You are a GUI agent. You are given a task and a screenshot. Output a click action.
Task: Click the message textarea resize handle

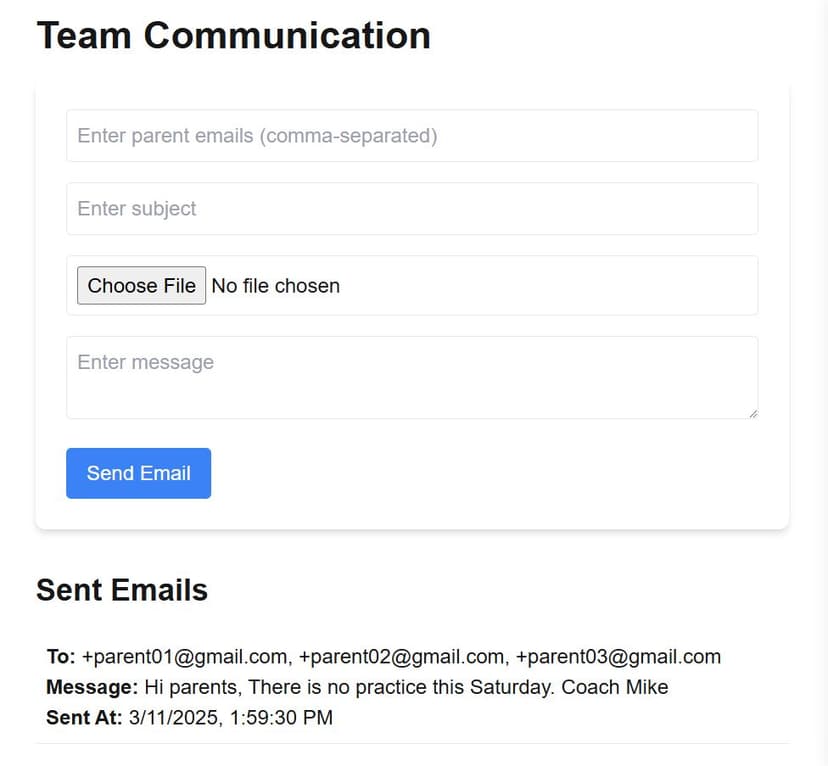pyautogui.click(x=752, y=413)
